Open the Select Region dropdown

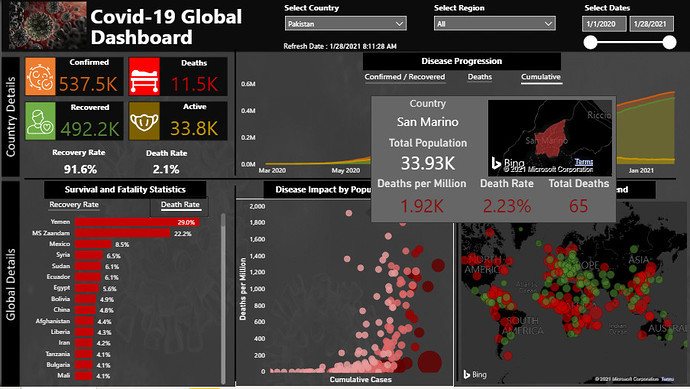point(495,24)
